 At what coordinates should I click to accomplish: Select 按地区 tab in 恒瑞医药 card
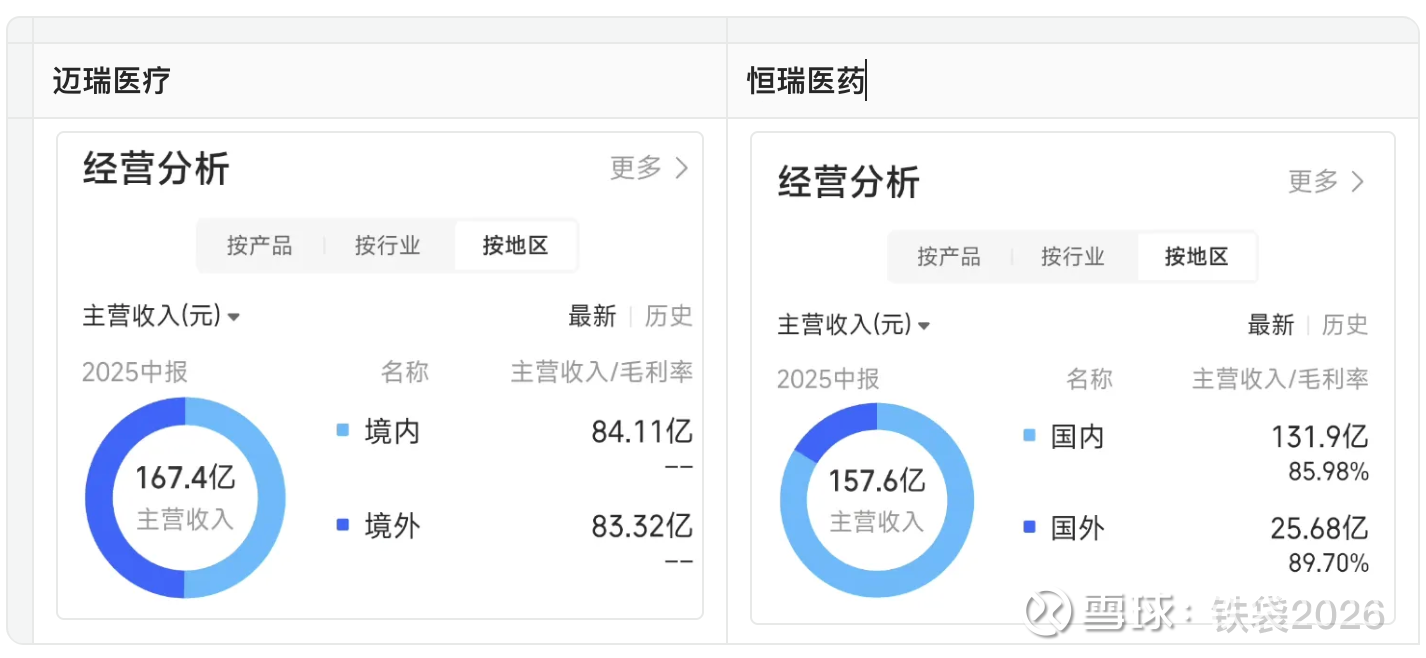coord(1196,257)
